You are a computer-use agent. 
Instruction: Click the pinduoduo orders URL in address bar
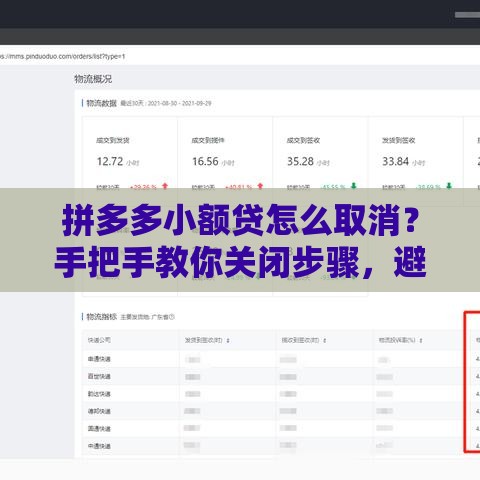point(62,56)
